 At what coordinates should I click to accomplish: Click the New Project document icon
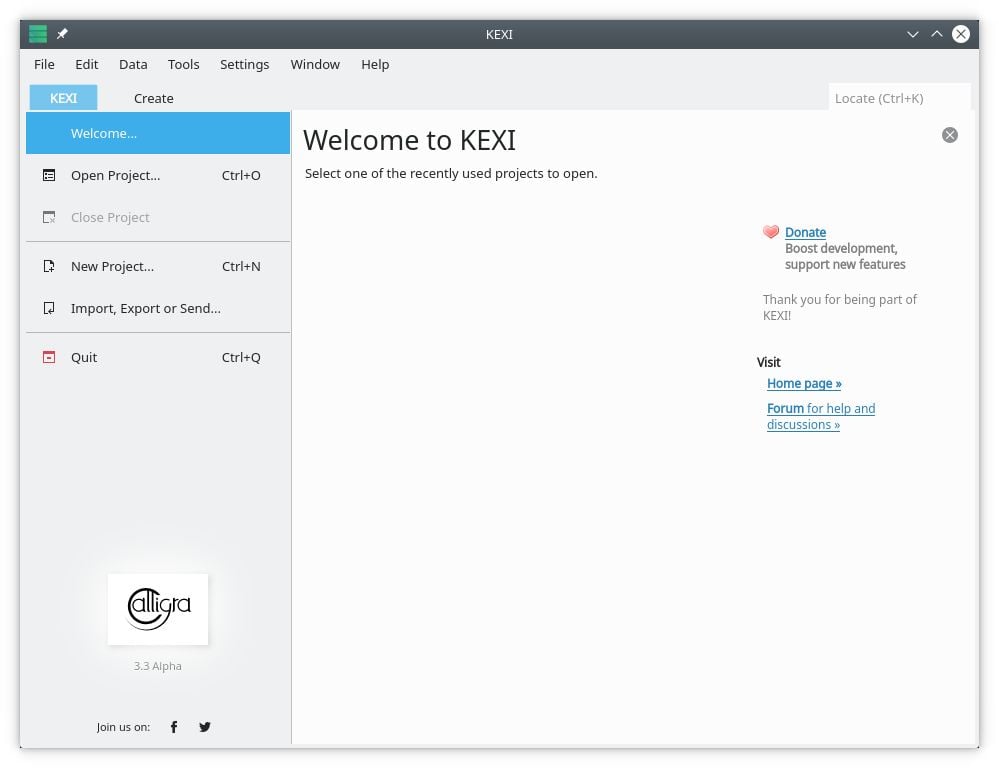pos(49,266)
